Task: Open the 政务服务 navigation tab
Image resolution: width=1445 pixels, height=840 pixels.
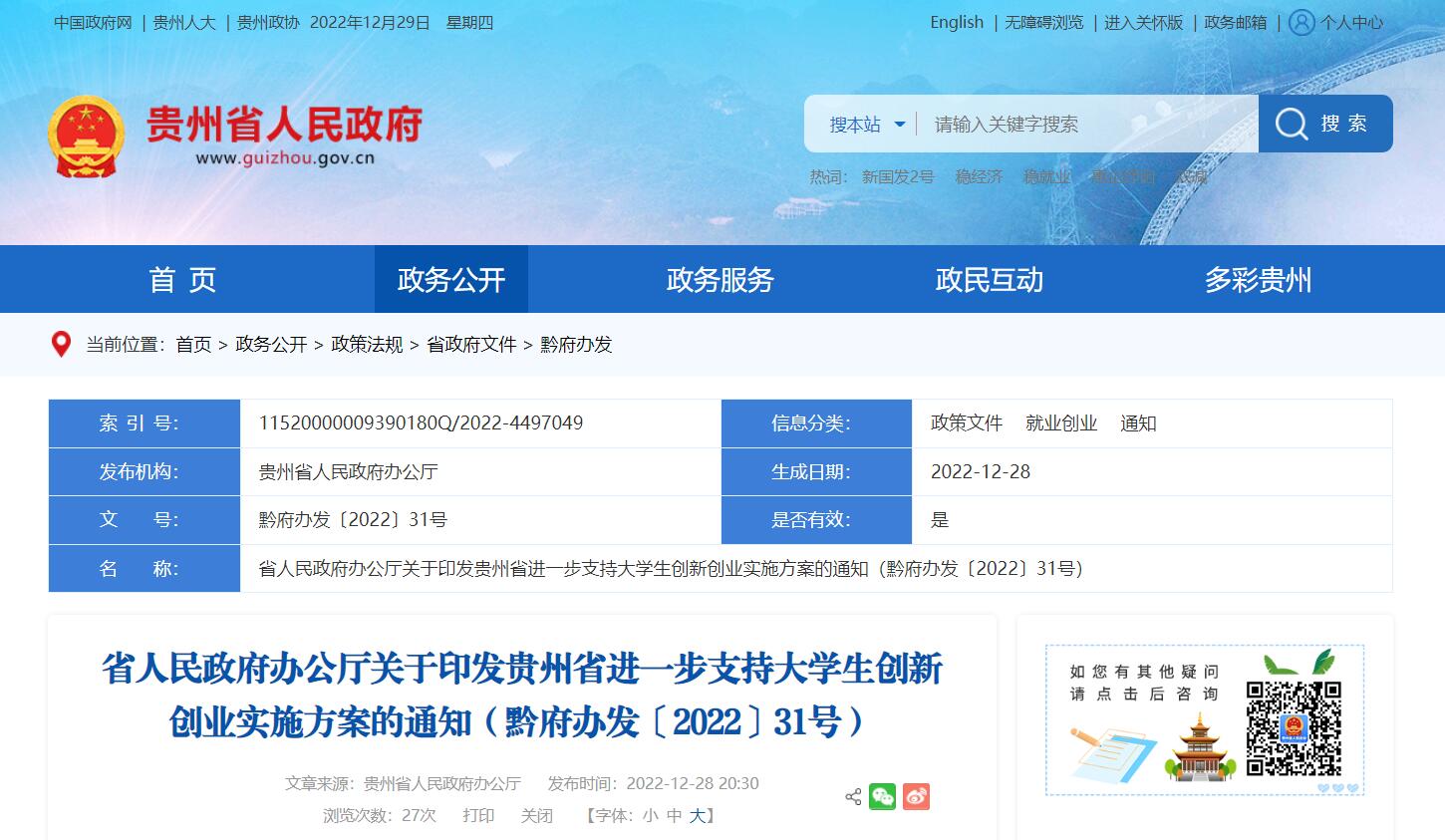Action: 720,280
